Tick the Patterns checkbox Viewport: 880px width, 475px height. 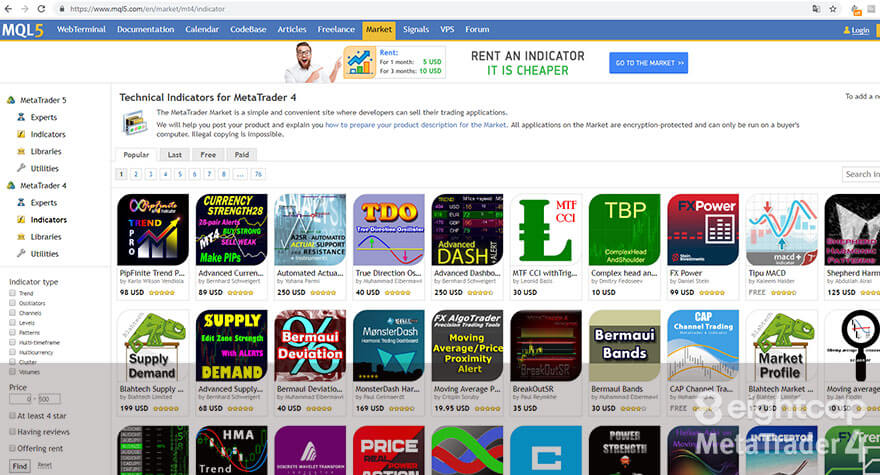(x=12, y=332)
